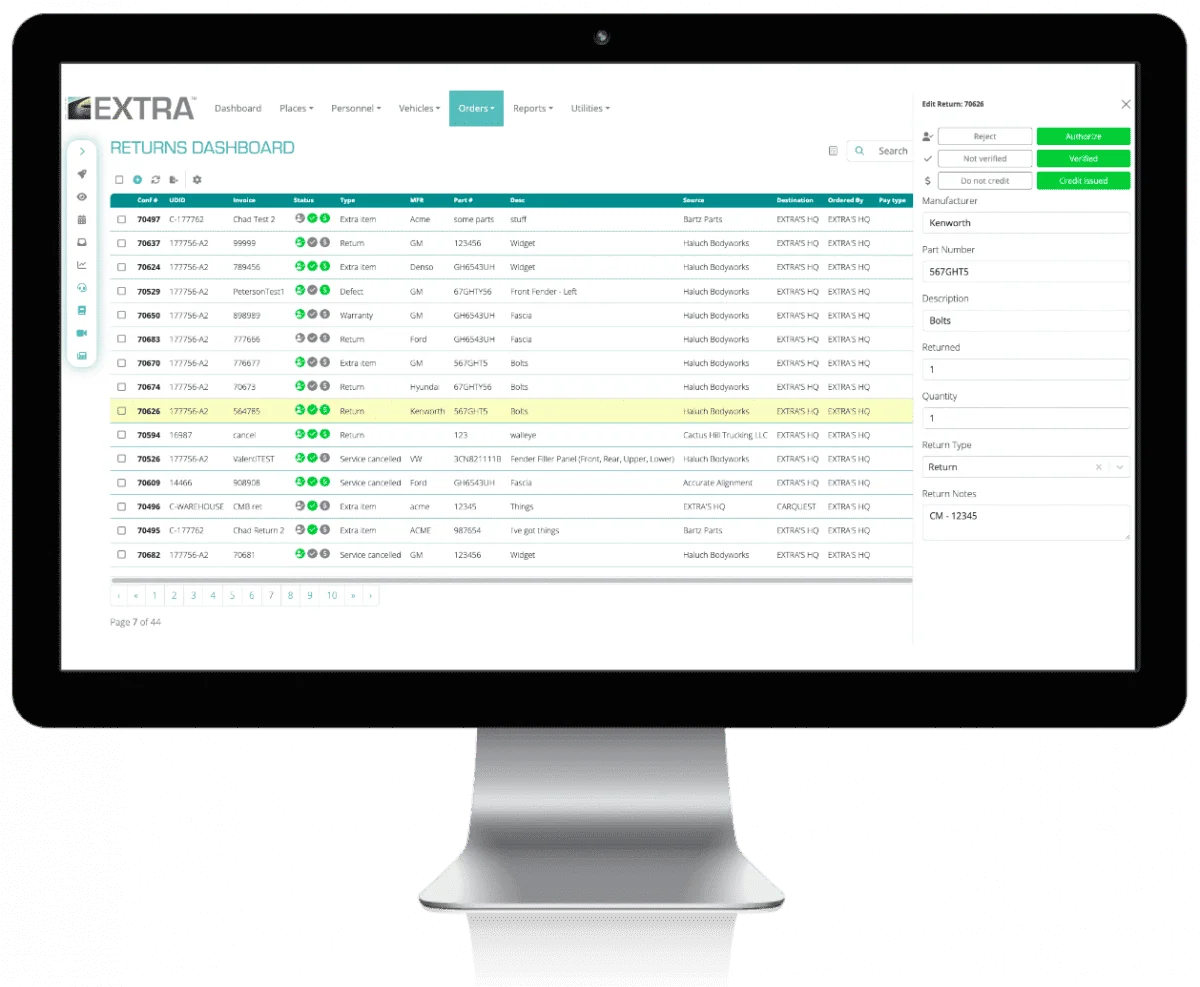
Task: Open the Orders dropdown menu
Action: [476, 108]
